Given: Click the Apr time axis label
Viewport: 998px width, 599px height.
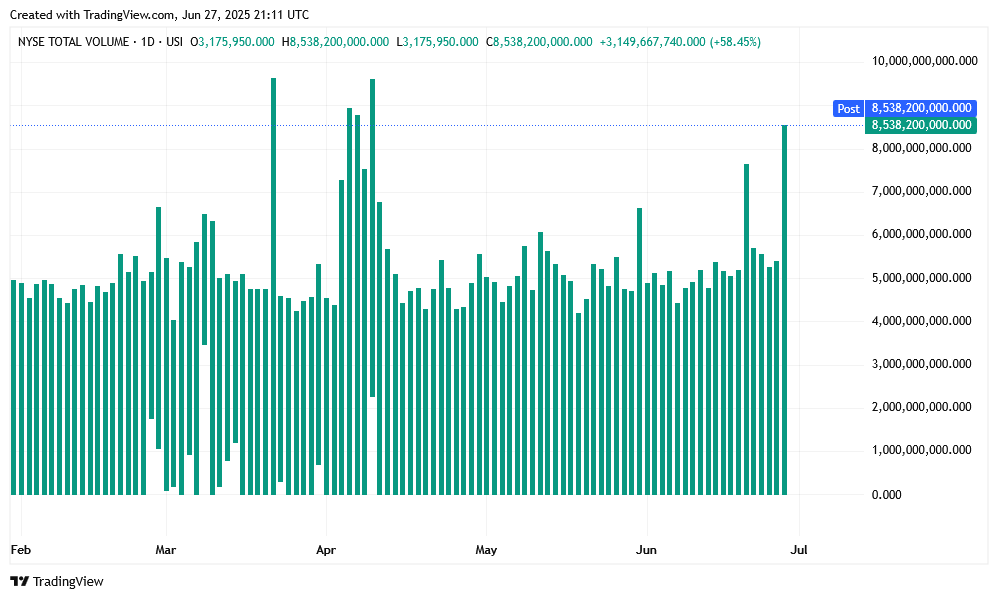Looking at the screenshot, I should 326,550.
